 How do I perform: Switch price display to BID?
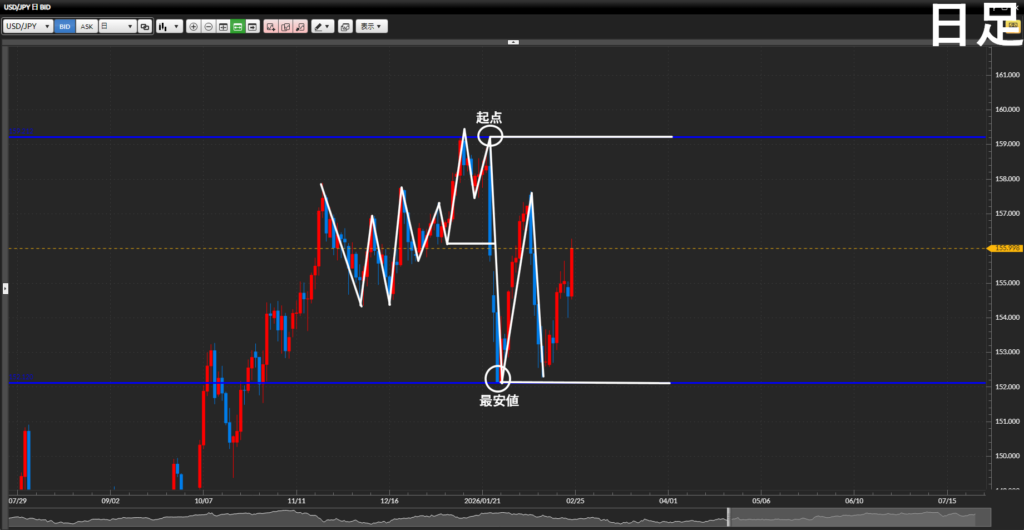coord(65,26)
